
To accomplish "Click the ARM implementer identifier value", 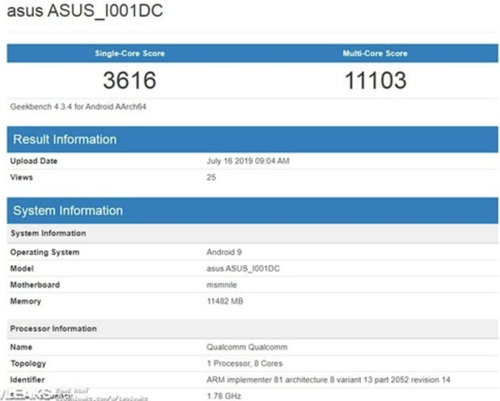I will [328, 380].
